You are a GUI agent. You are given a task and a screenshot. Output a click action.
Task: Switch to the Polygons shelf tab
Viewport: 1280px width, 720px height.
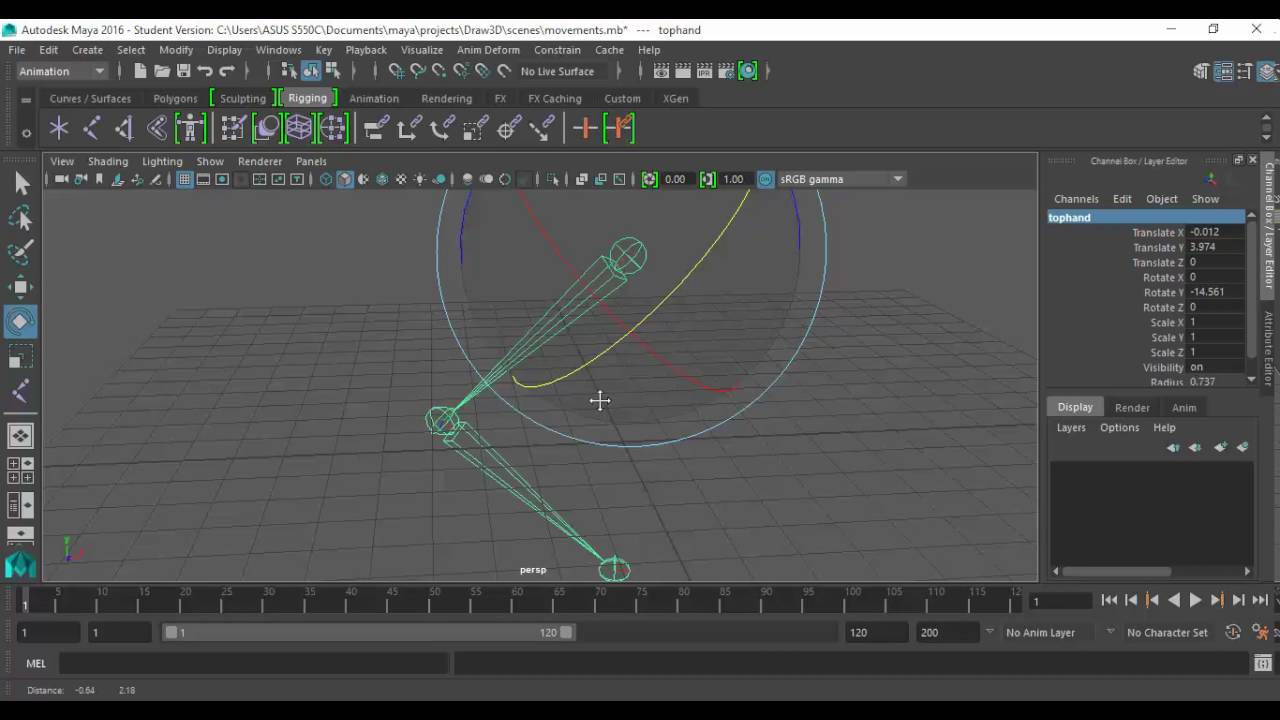[x=175, y=99]
